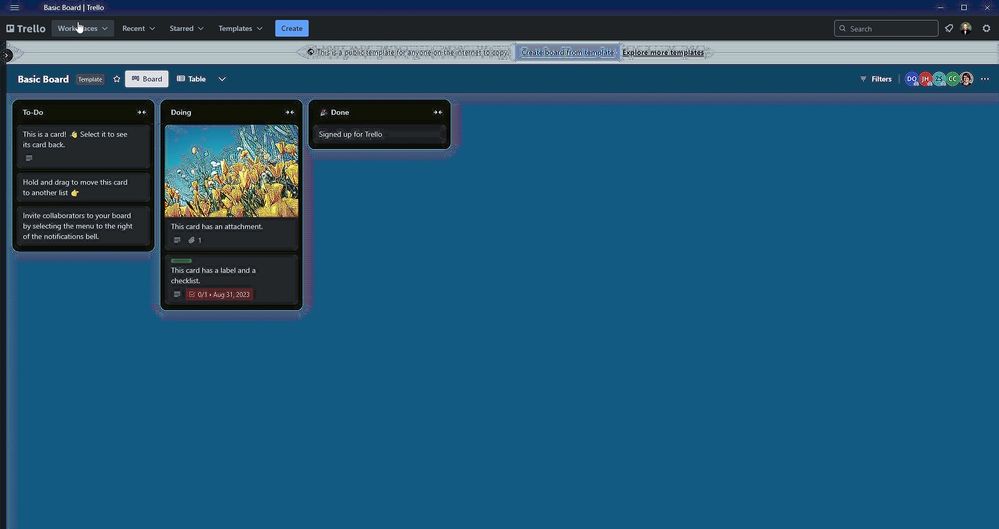Screen dimensions: 999x529
Task: Open 'This card has a label' card
Action: click(x=231, y=280)
